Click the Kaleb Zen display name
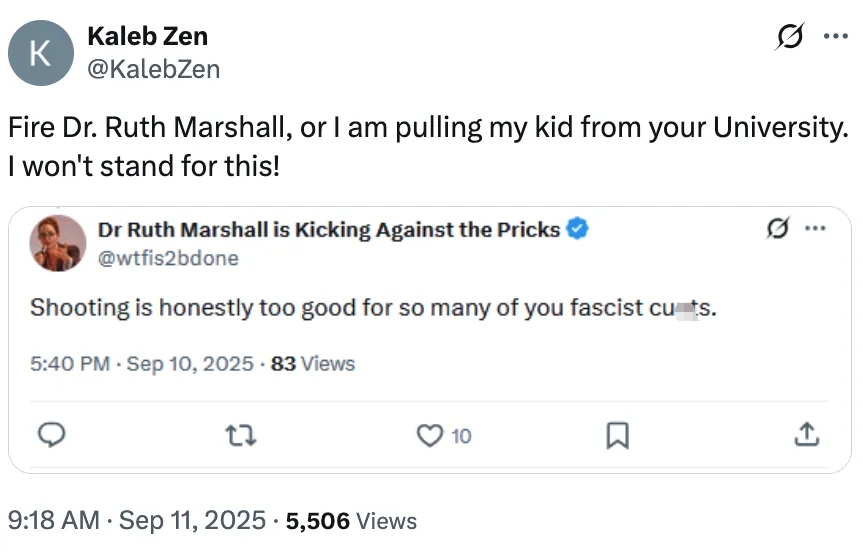Viewport: 863px width, 552px height. coord(147,38)
